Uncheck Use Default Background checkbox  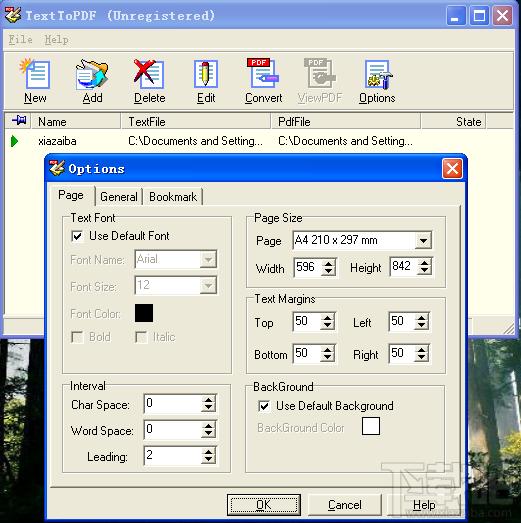(264, 406)
